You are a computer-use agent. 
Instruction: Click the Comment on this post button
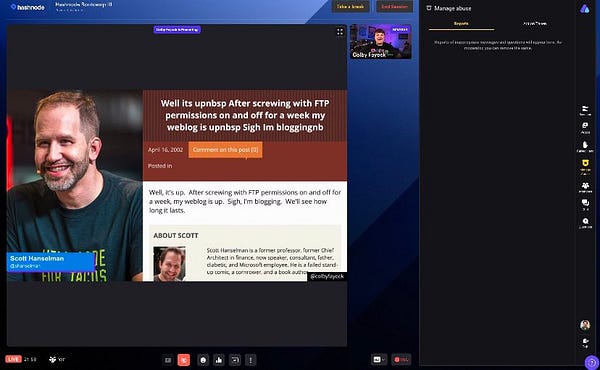pyautogui.click(x=225, y=150)
